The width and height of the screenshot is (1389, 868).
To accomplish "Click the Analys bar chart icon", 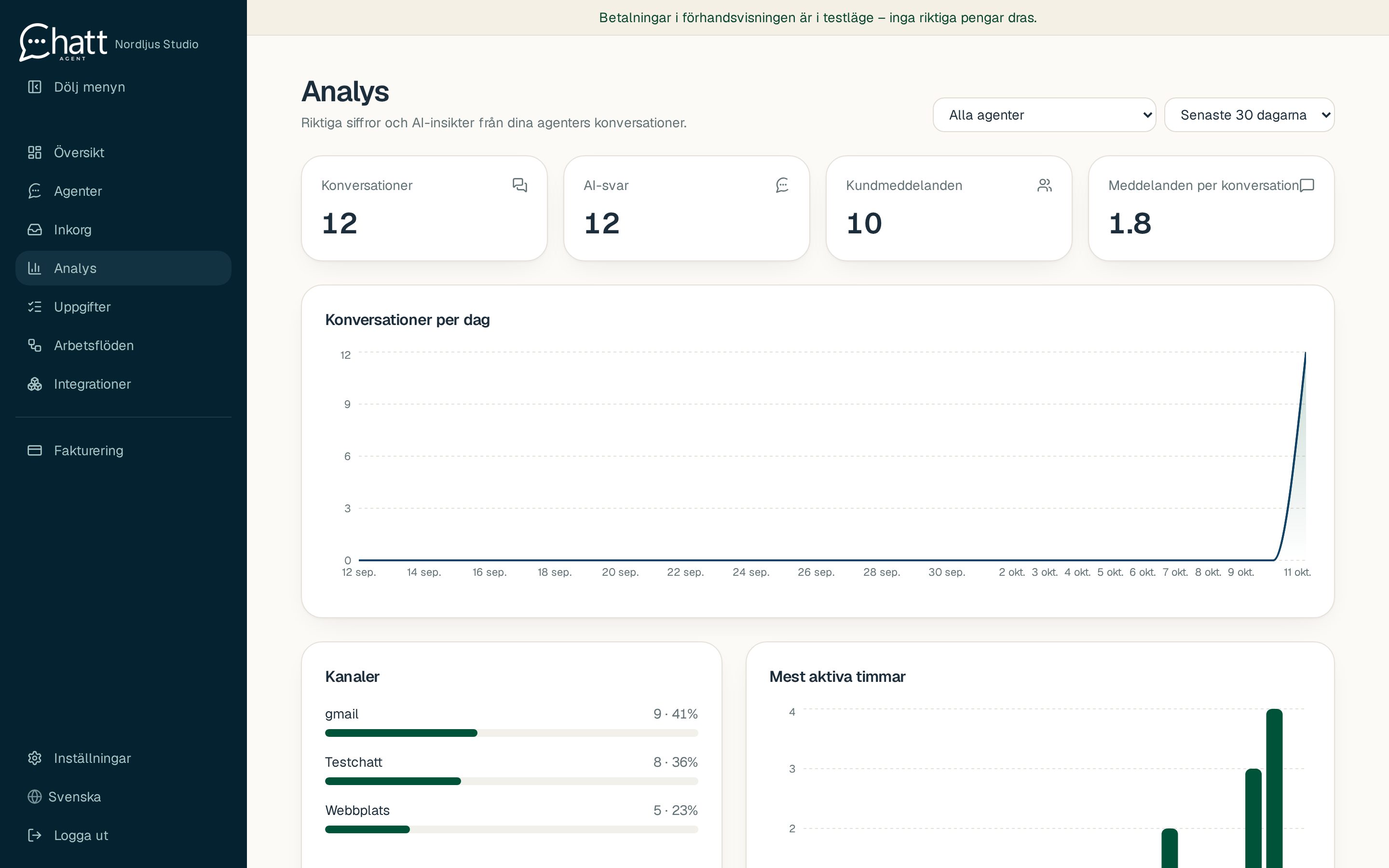I will click(x=34, y=268).
